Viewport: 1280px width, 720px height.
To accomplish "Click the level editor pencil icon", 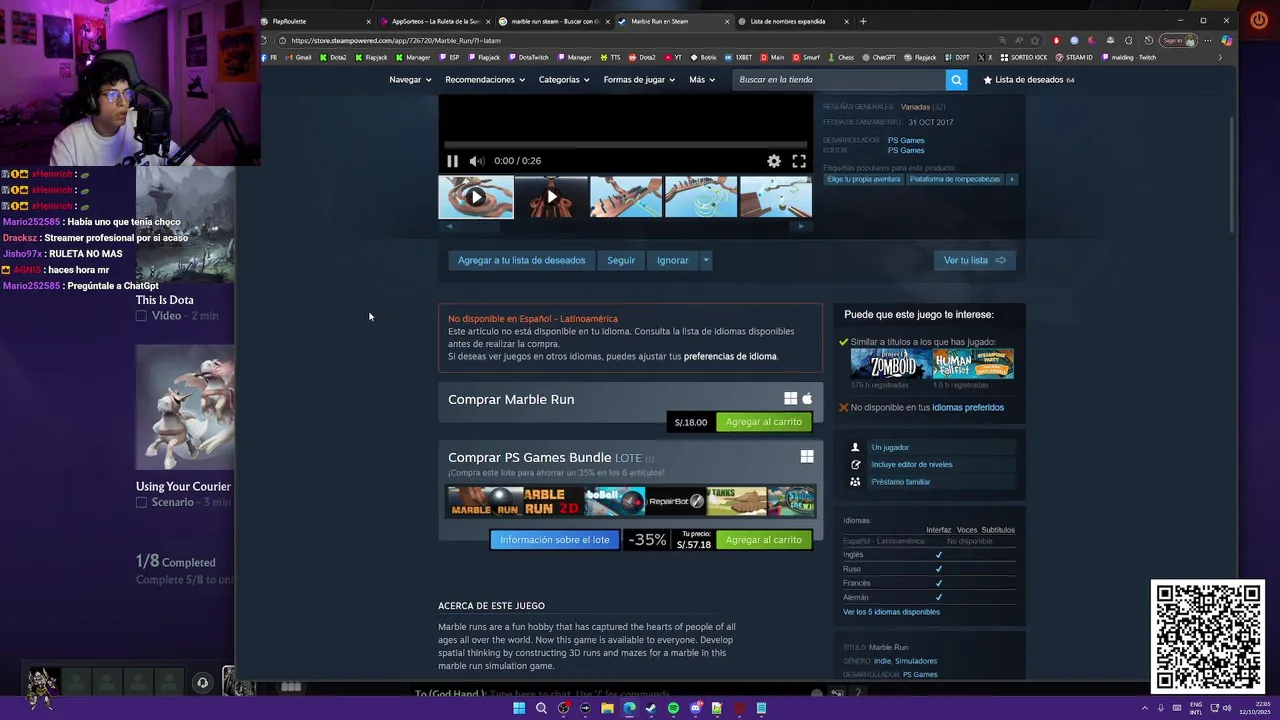I will tap(855, 465).
